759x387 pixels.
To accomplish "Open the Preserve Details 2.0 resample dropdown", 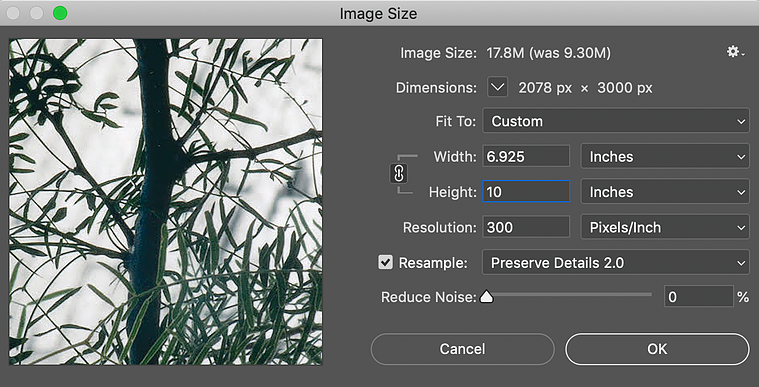I will click(x=616, y=263).
